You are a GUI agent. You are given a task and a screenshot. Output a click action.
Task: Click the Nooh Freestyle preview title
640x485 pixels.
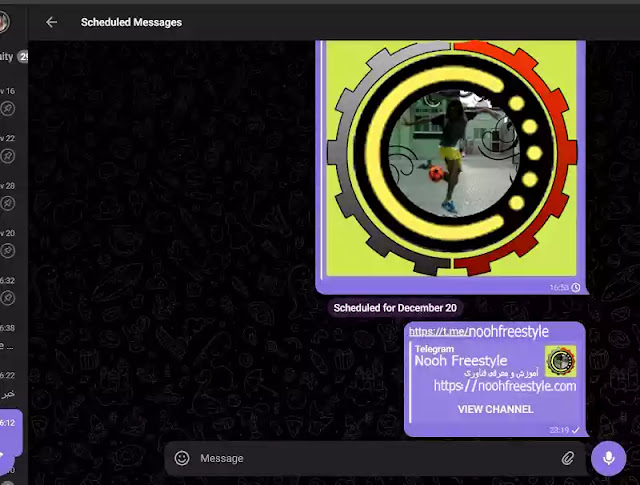(x=461, y=361)
